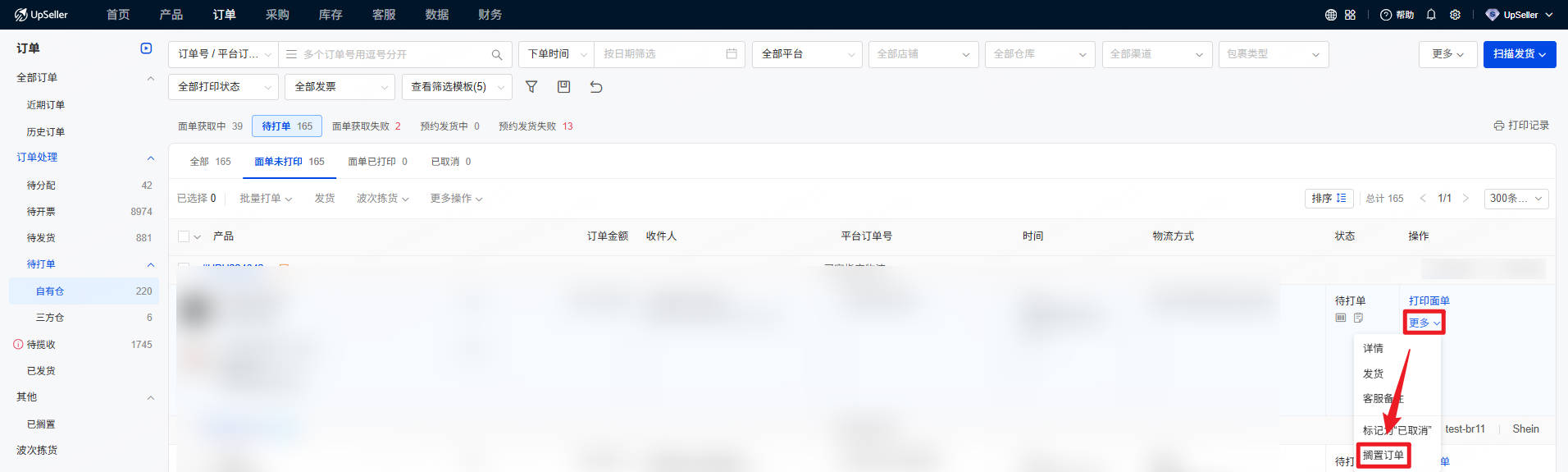Click the sidebar collapse icon next to 订单
The width and height of the screenshot is (1568, 472).
(x=146, y=48)
